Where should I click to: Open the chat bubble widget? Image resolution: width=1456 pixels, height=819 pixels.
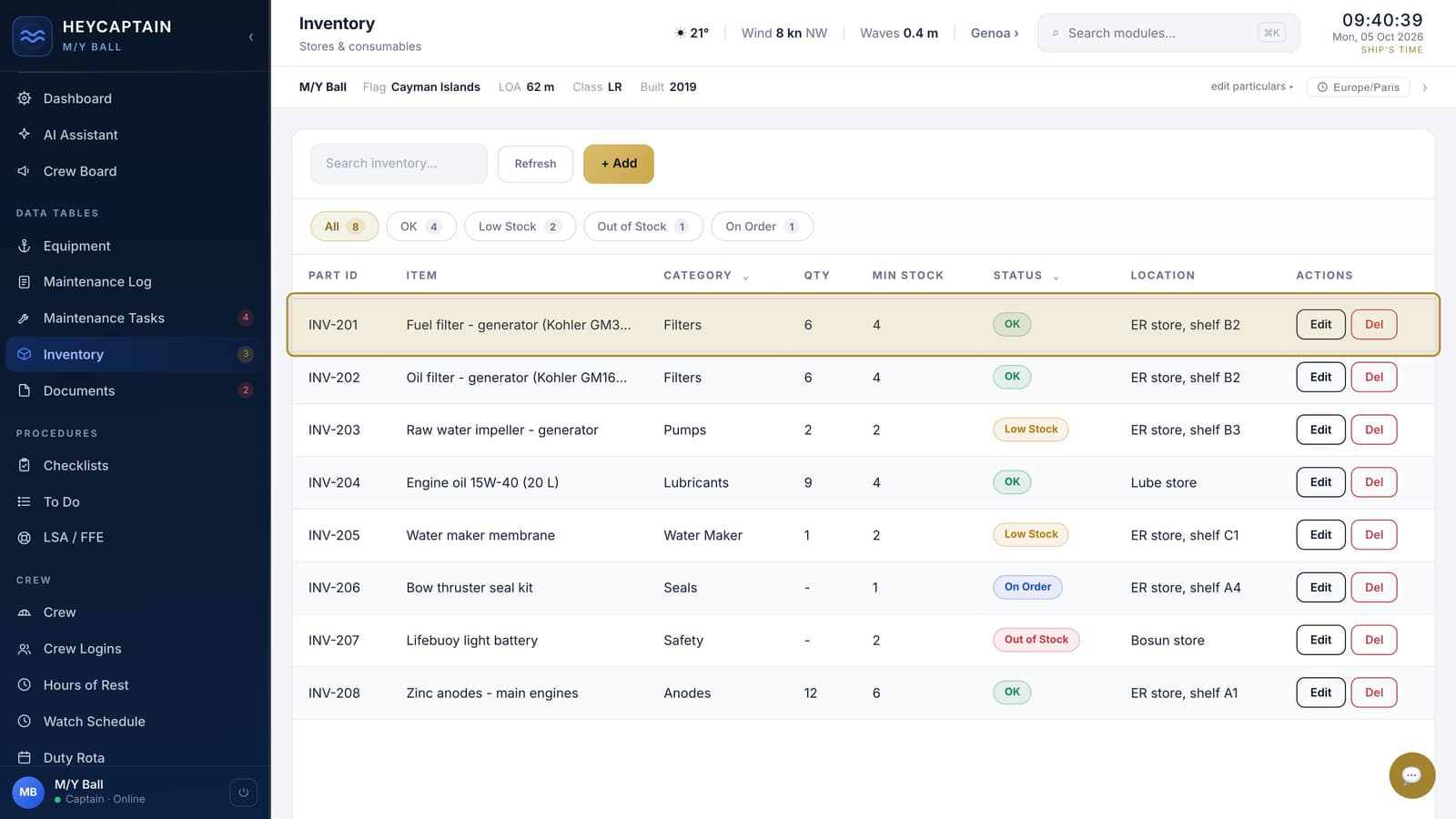(x=1411, y=775)
